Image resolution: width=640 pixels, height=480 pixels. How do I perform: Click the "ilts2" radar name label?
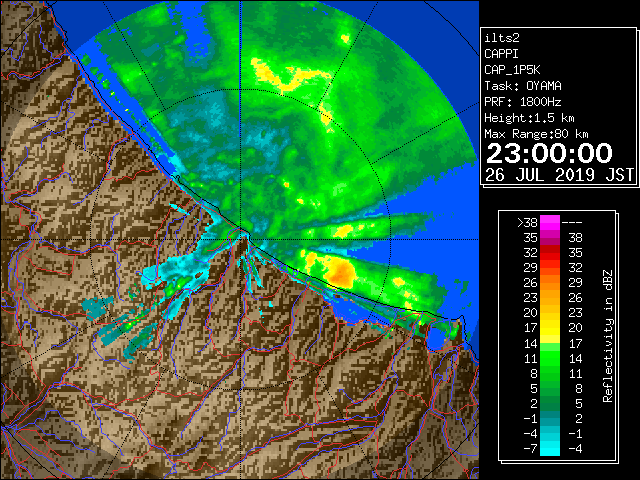(x=502, y=38)
